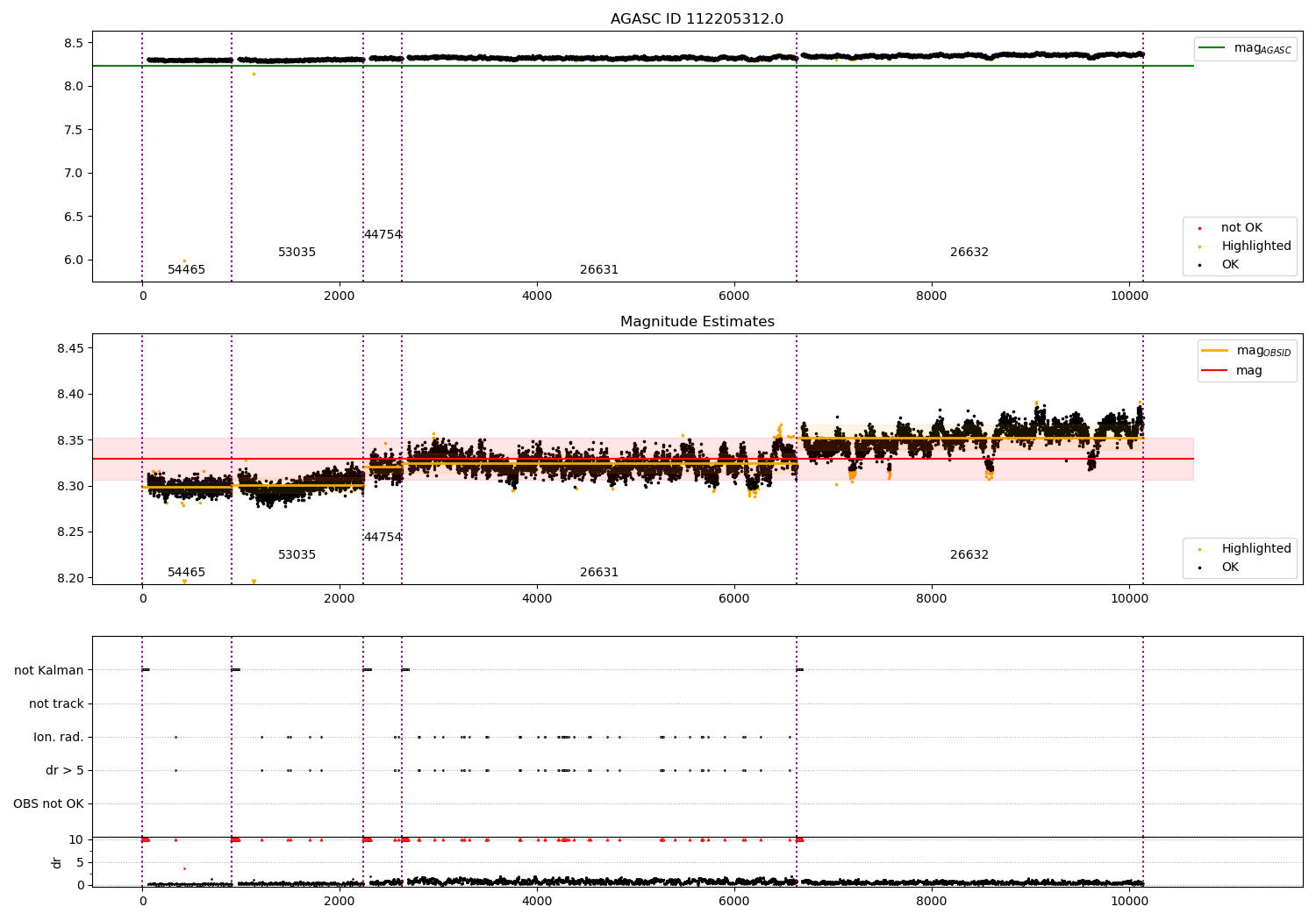This screenshot has width=1316, height=921.
Task: Click obsid label 54465 in top plot
Action: (x=186, y=270)
